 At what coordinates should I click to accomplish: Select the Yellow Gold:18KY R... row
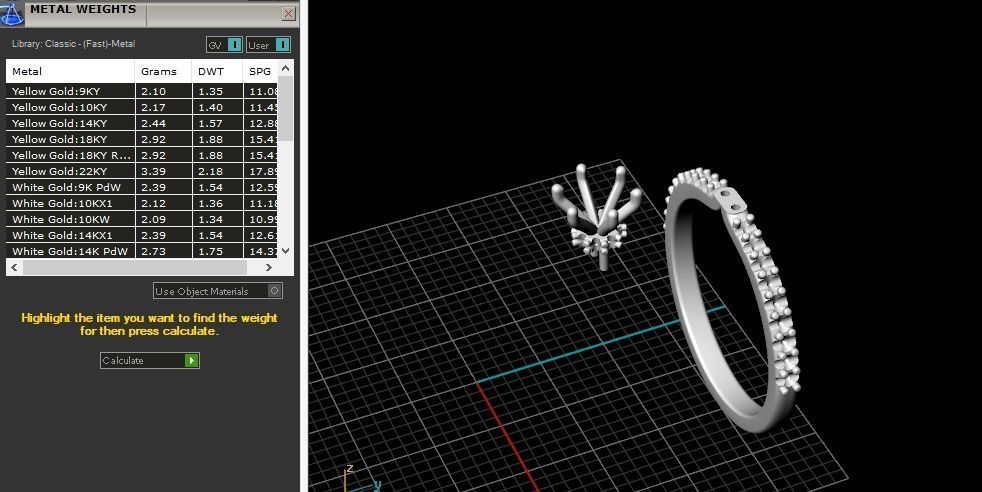(142, 155)
